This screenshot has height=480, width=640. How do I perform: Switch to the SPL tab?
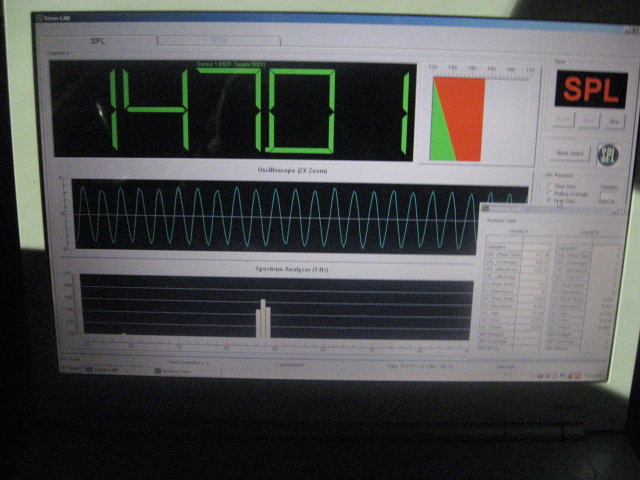coord(98,41)
